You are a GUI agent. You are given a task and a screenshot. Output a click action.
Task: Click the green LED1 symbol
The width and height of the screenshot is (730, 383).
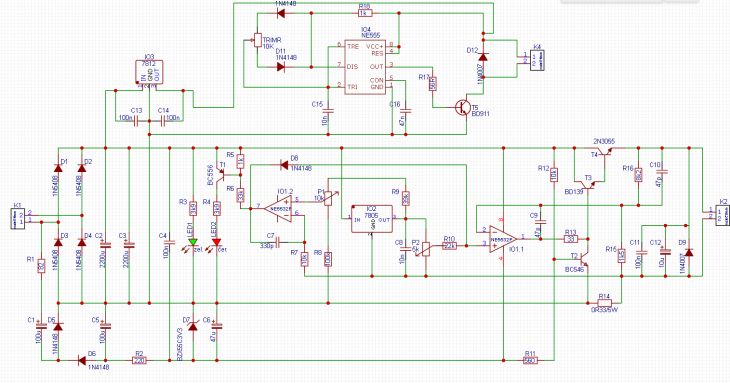(x=193, y=242)
